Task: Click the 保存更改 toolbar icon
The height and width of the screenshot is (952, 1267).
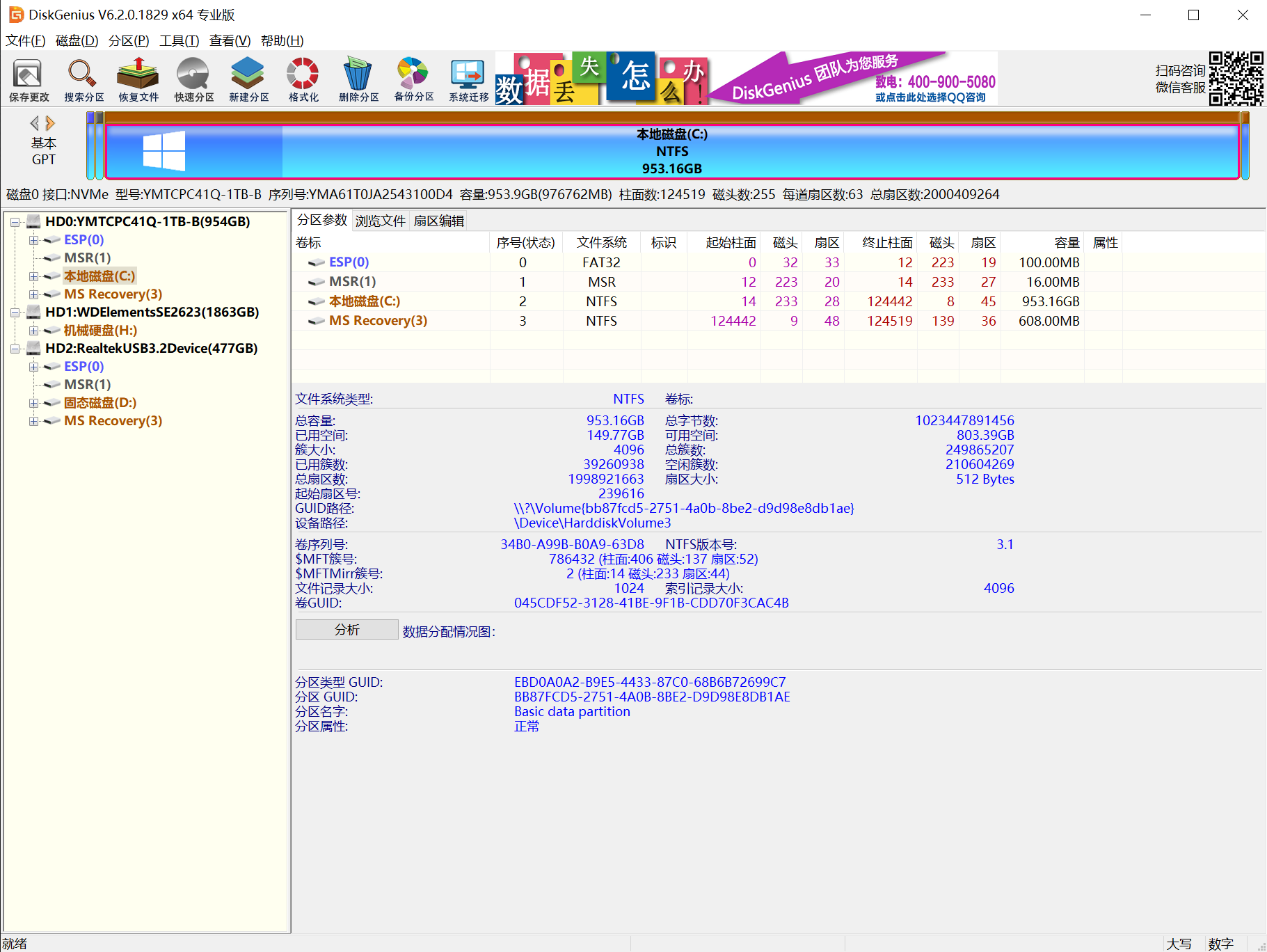Action: coord(29,79)
